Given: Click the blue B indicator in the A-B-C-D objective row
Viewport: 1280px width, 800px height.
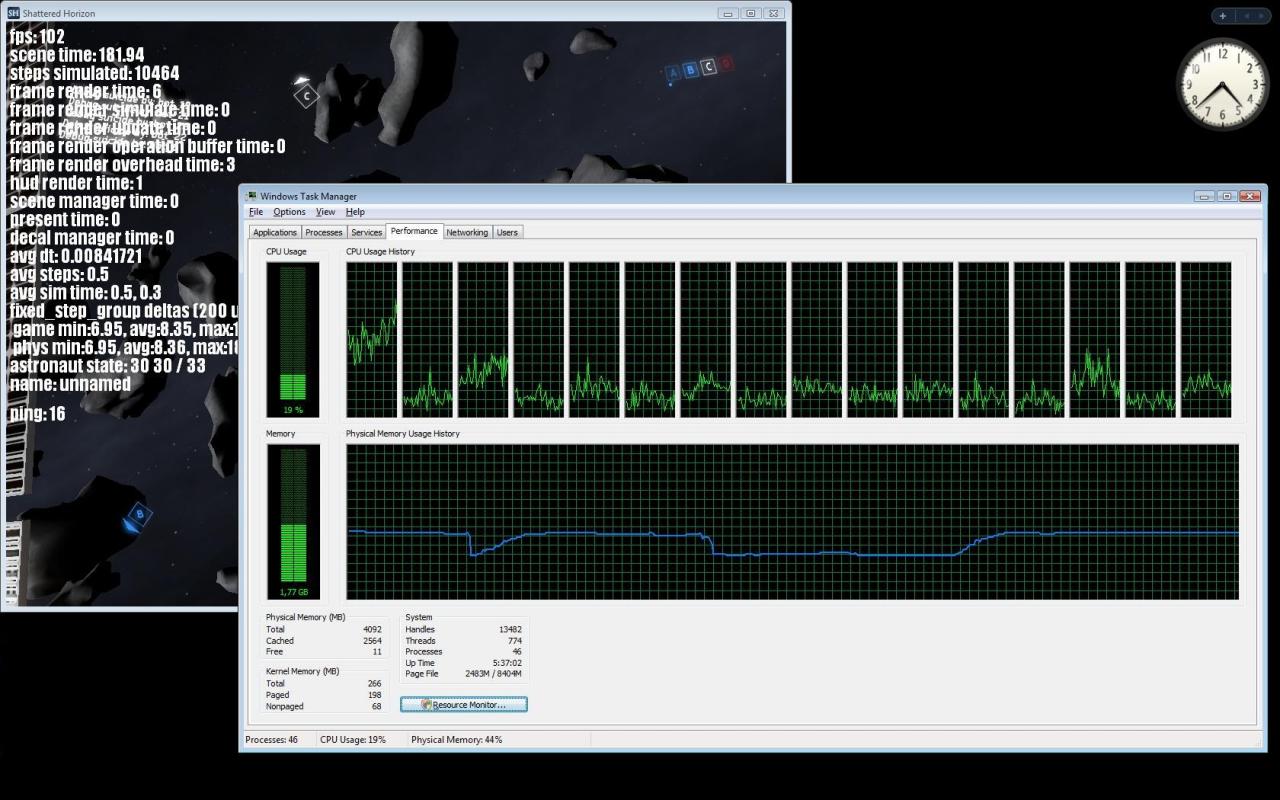Looking at the screenshot, I should 690,70.
